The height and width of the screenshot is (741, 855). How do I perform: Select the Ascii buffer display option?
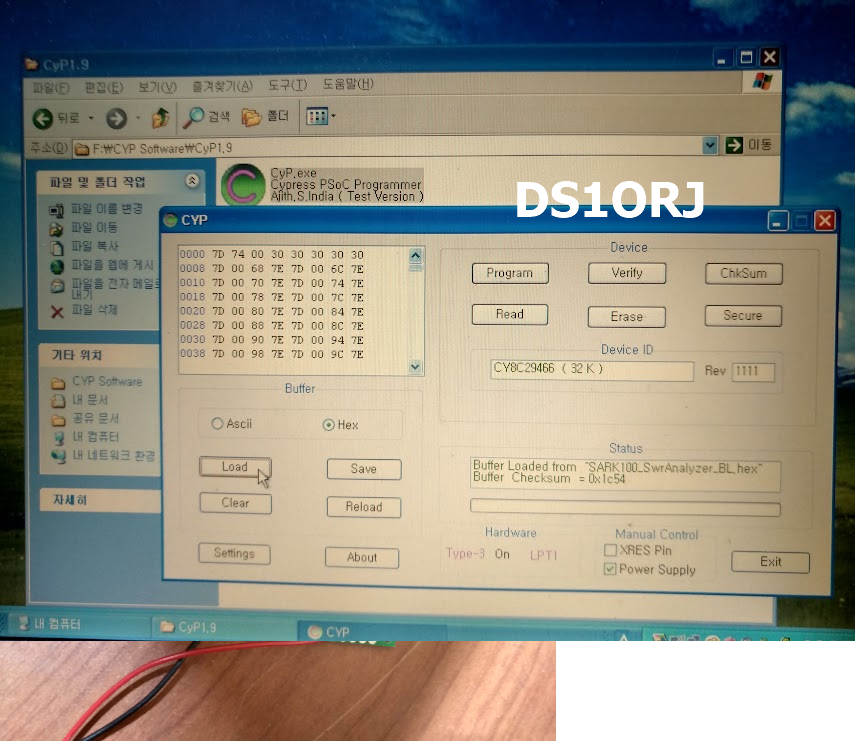click(232, 424)
